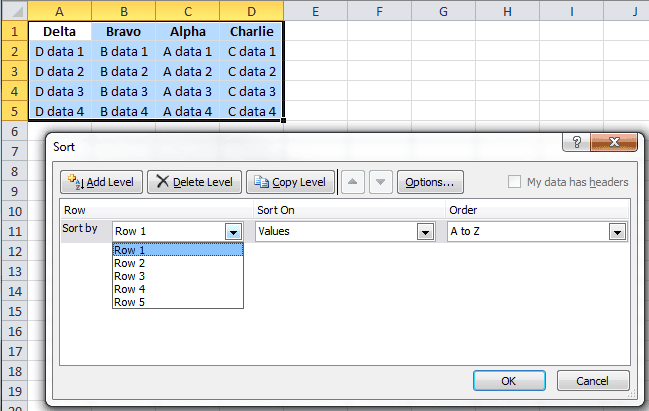Select row 12 header

(x=15, y=251)
